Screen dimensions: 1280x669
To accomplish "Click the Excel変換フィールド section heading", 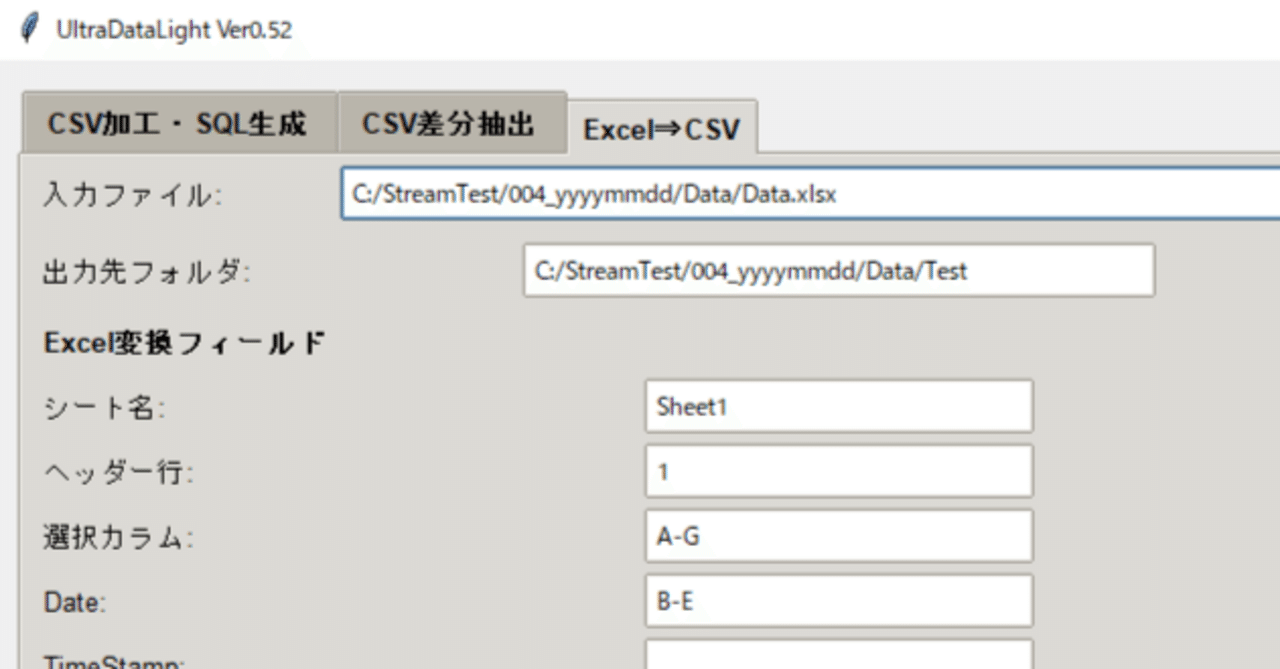I will (x=184, y=344).
